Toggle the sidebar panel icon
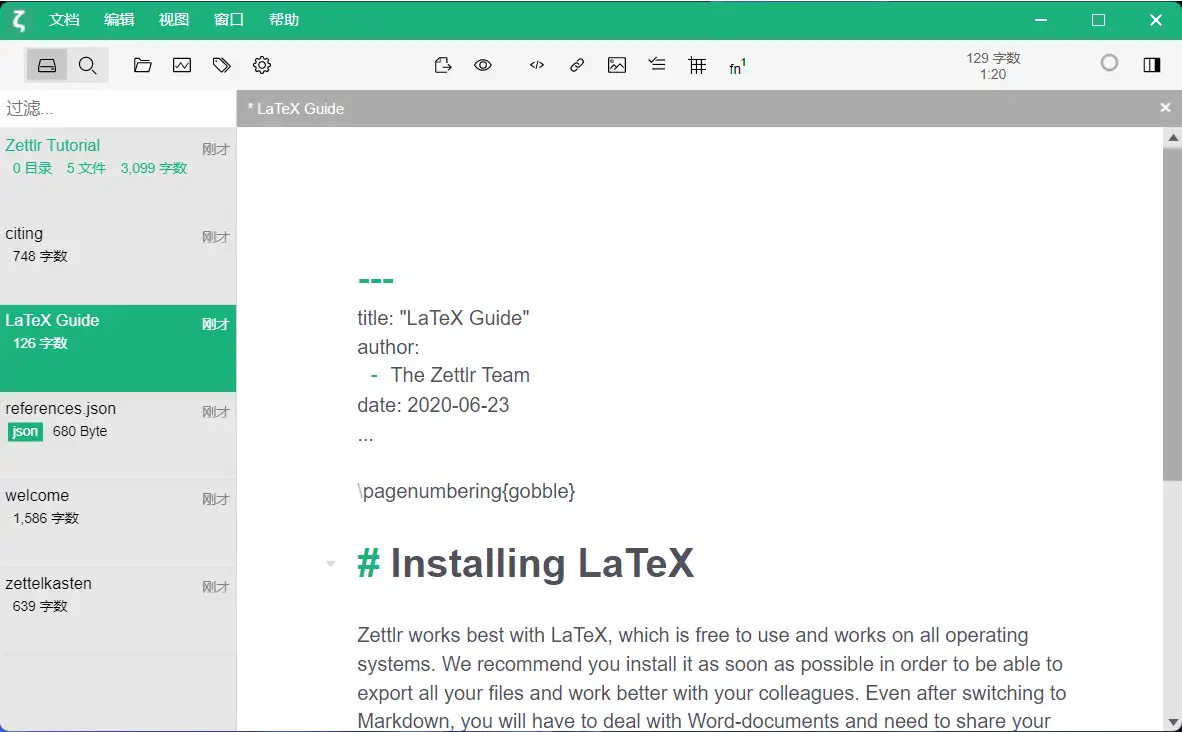 [x=1151, y=65]
